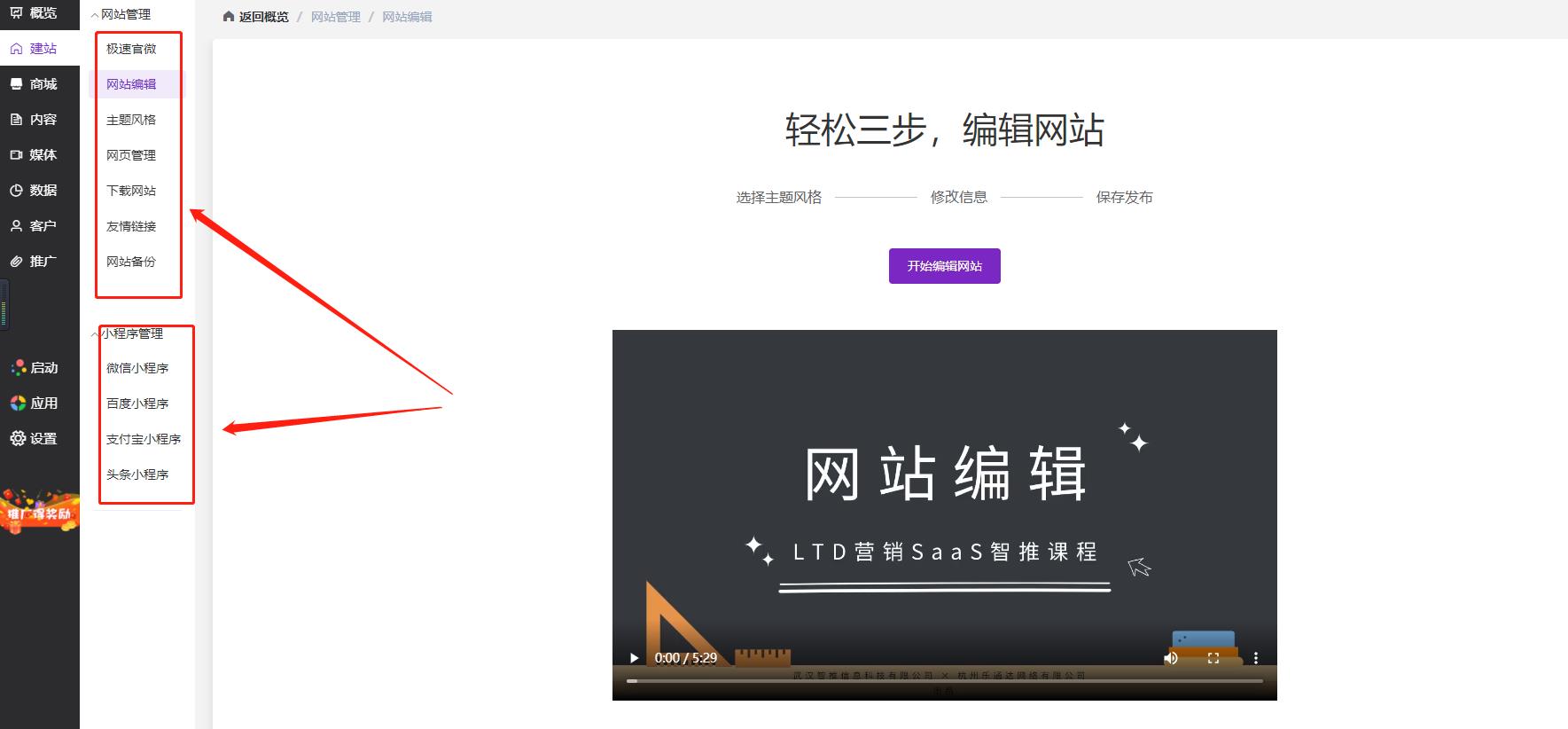The width and height of the screenshot is (1568, 729).
Task: Collapse the 小程序管理 menu group
Action: tap(95, 334)
